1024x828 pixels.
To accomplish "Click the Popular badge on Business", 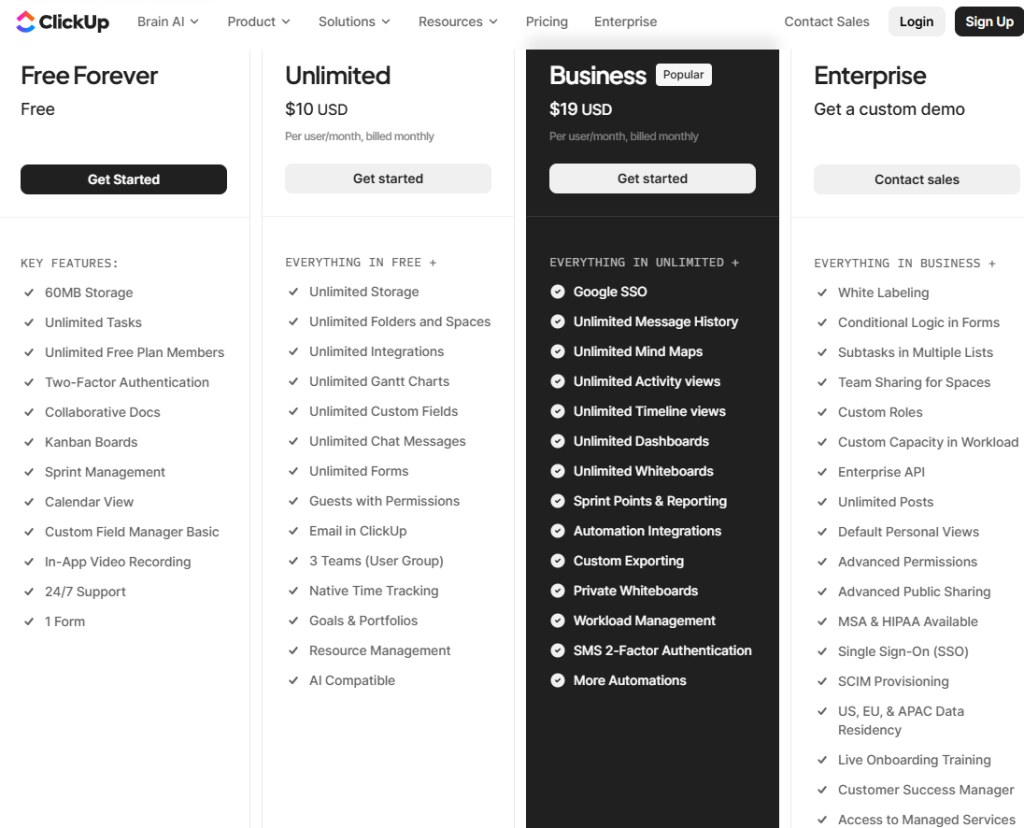I will [x=683, y=75].
